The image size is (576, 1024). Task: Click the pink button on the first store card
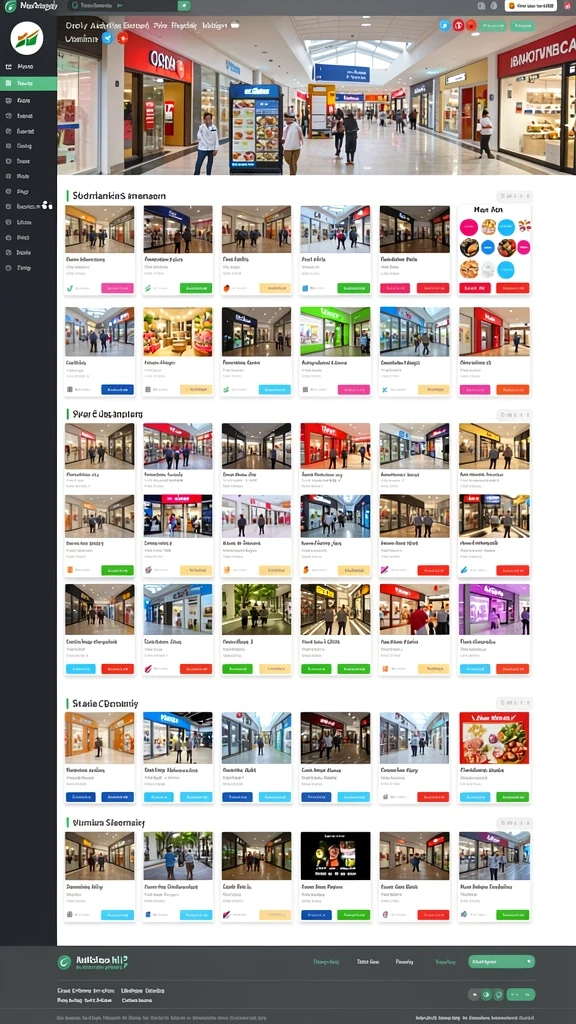(x=118, y=288)
